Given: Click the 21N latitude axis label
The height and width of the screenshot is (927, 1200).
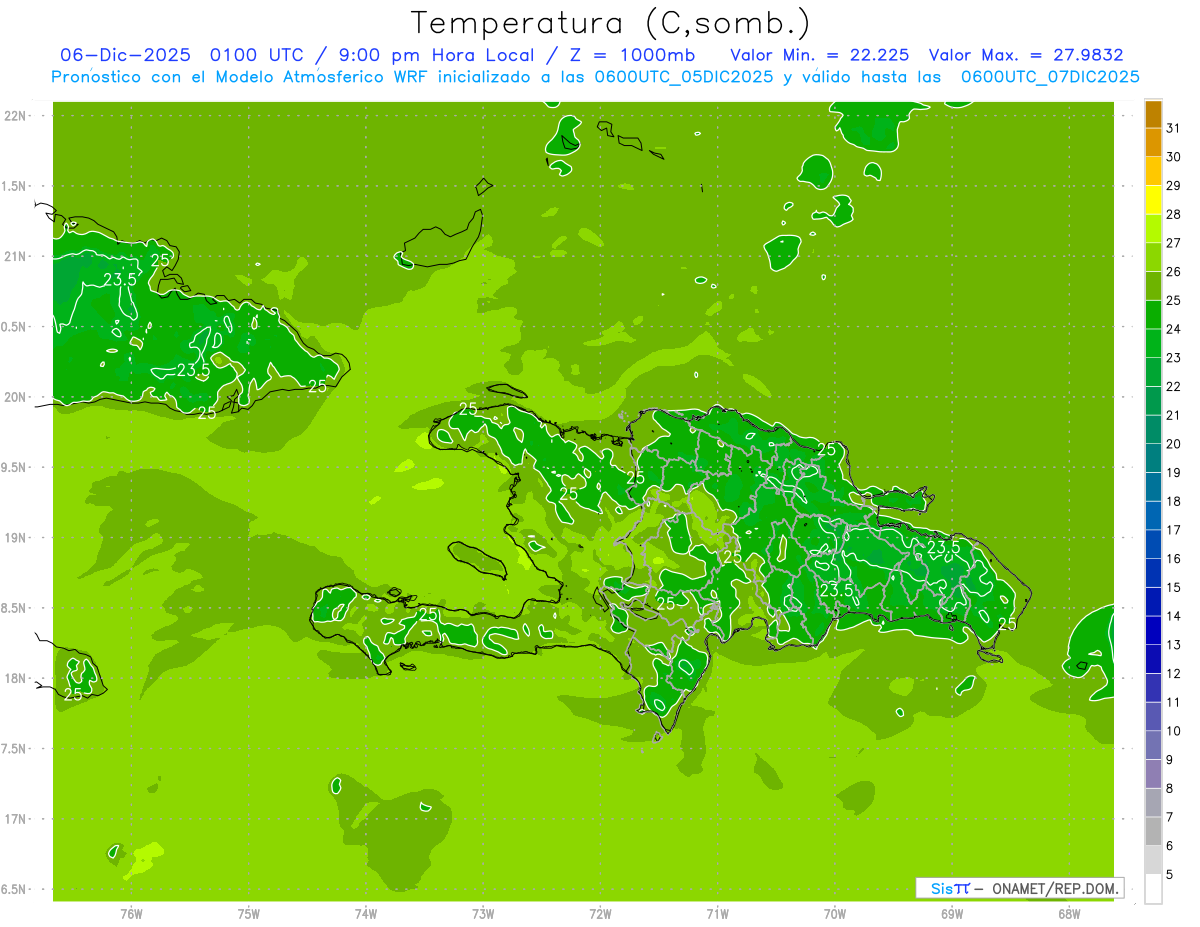Looking at the screenshot, I should [x=15, y=257].
